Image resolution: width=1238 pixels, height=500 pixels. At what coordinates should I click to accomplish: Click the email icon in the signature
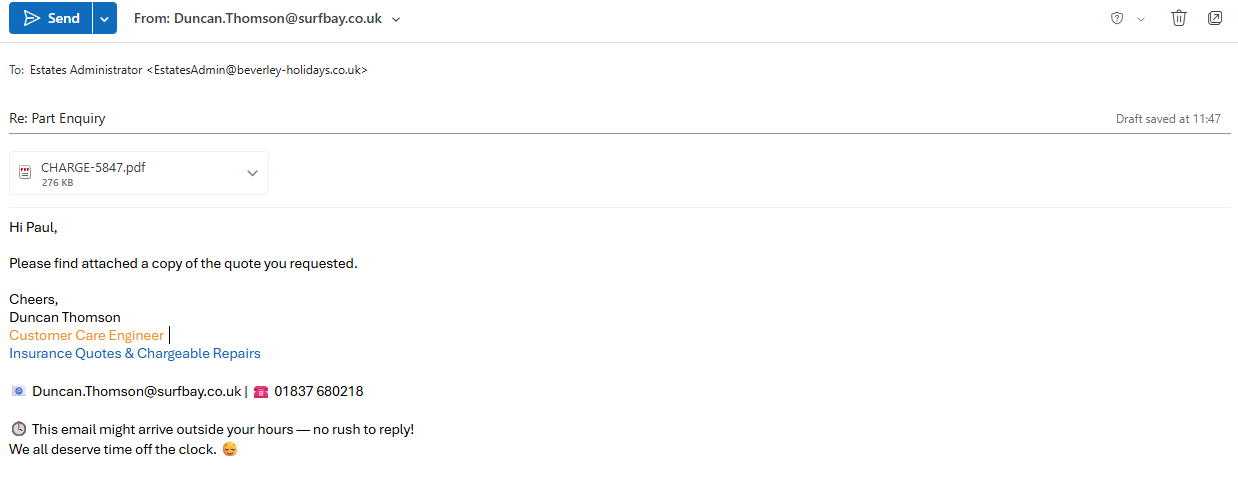pos(18,391)
